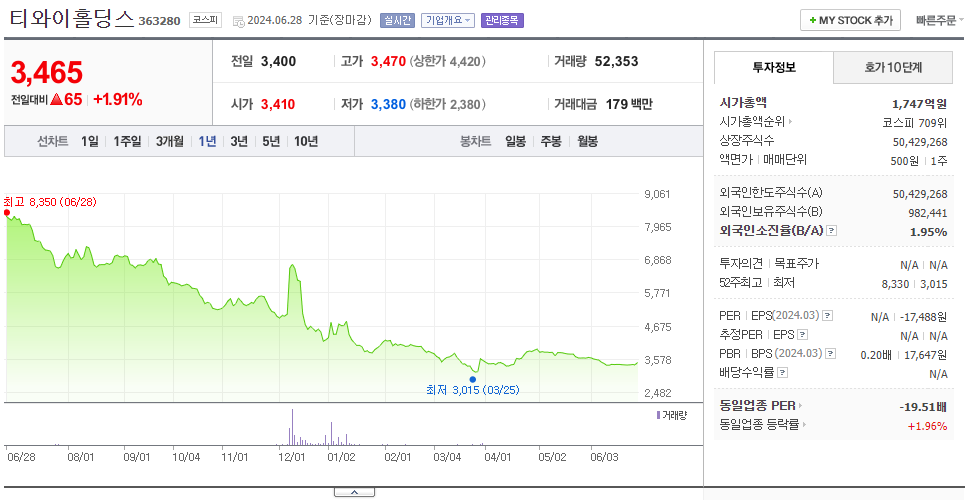
Task: Collapse the chart panel using the bottom chevron
Action: pyautogui.click(x=354, y=493)
